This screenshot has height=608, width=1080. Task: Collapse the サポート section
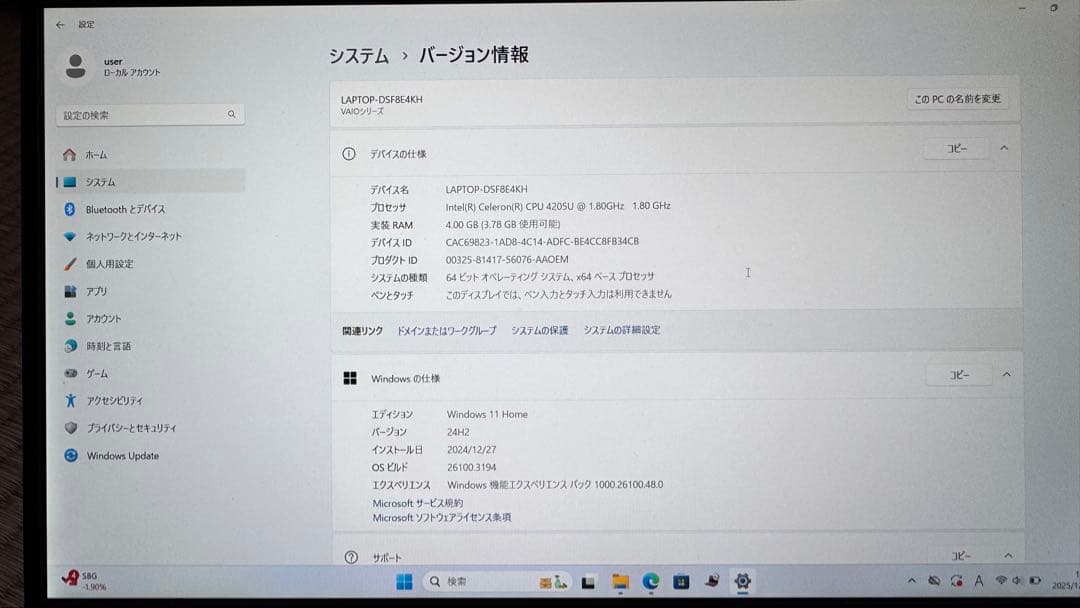(x=1008, y=556)
